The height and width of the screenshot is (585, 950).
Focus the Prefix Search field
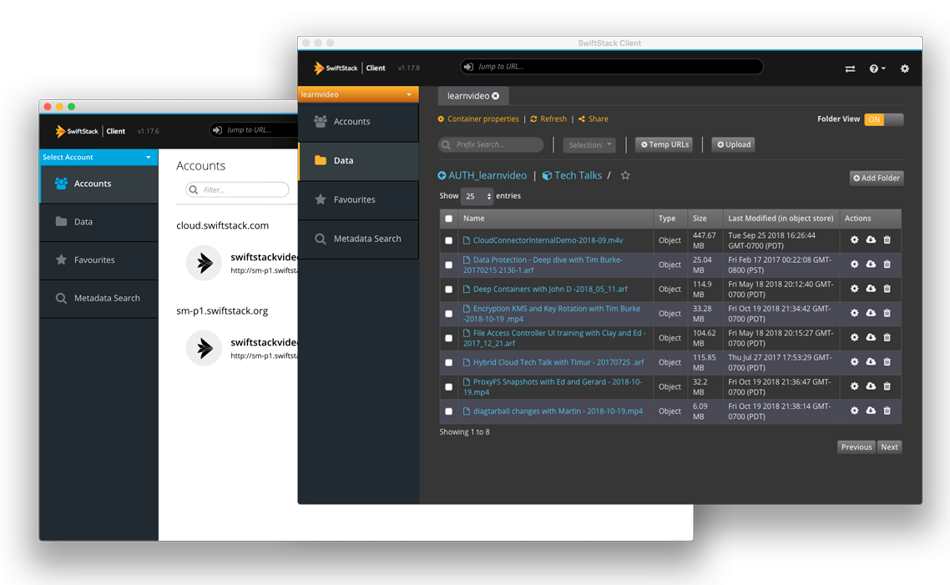pyautogui.click(x=491, y=145)
